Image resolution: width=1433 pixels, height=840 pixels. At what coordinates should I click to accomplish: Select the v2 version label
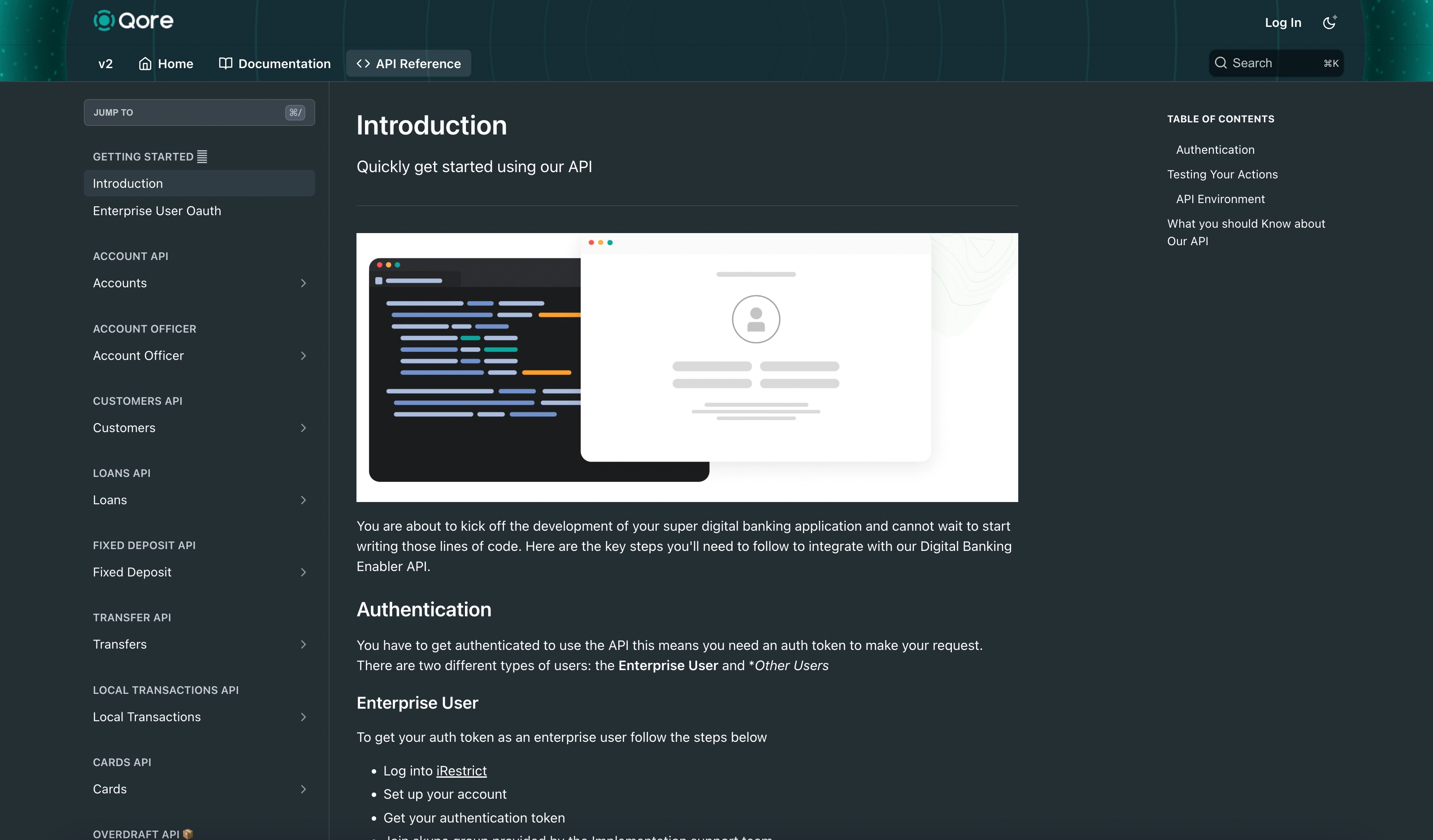click(105, 64)
